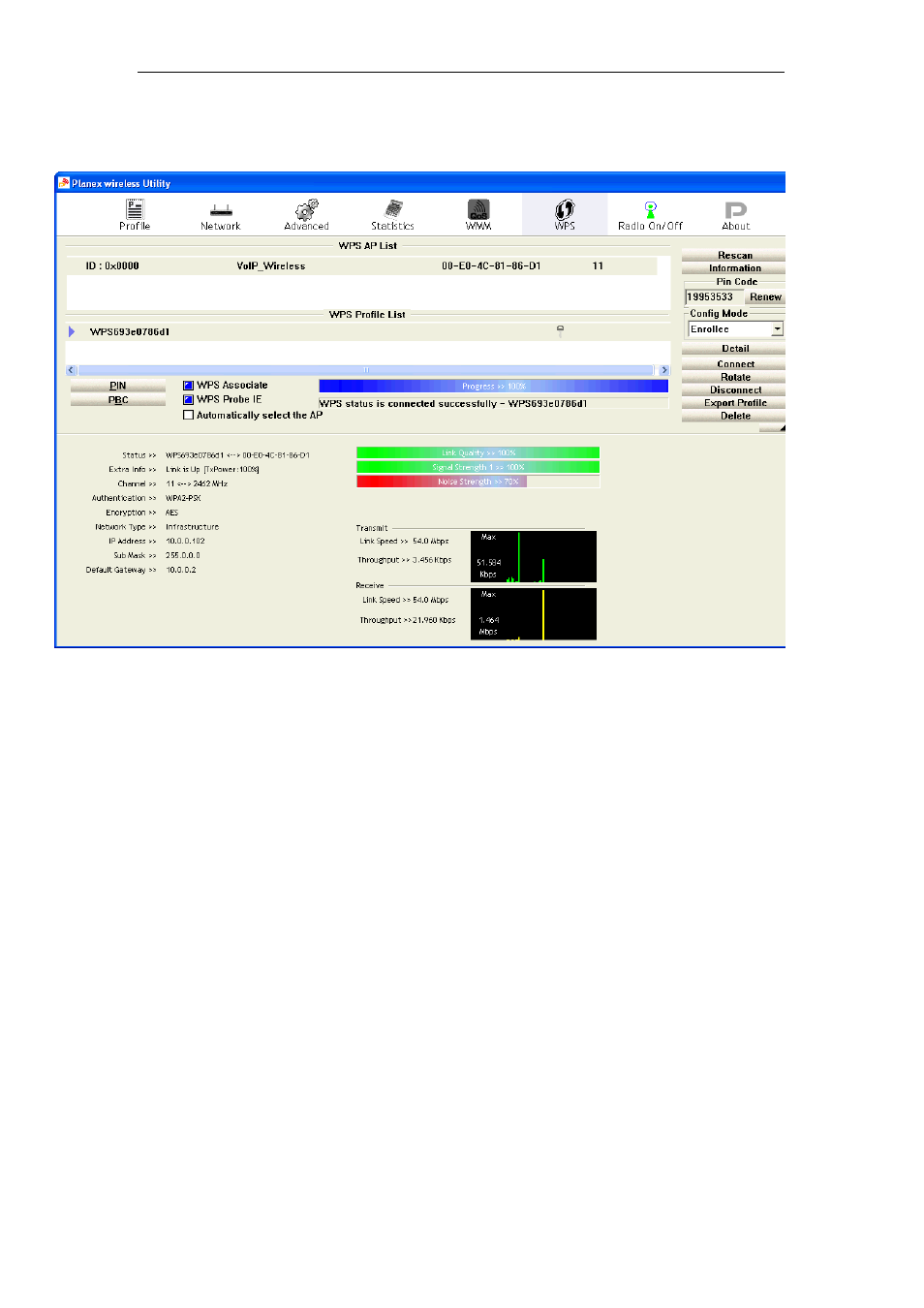Click the Default Gateway value 10.0.0.2
The height and width of the screenshot is (1308, 924).
pos(180,570)
